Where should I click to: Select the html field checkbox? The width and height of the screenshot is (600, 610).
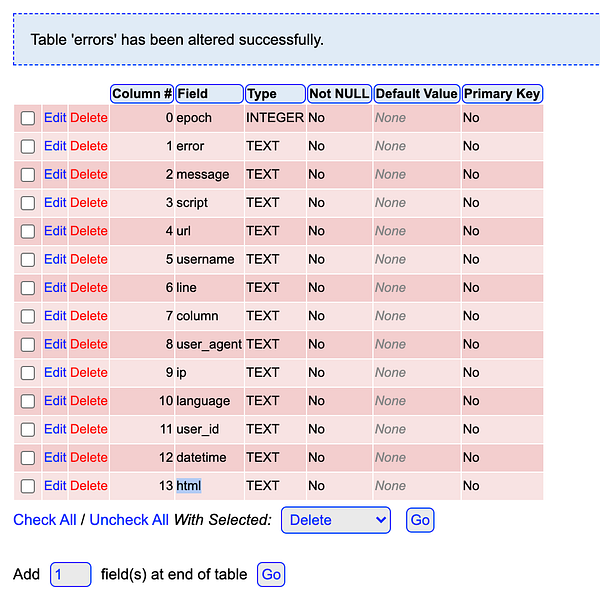(28, 486)
